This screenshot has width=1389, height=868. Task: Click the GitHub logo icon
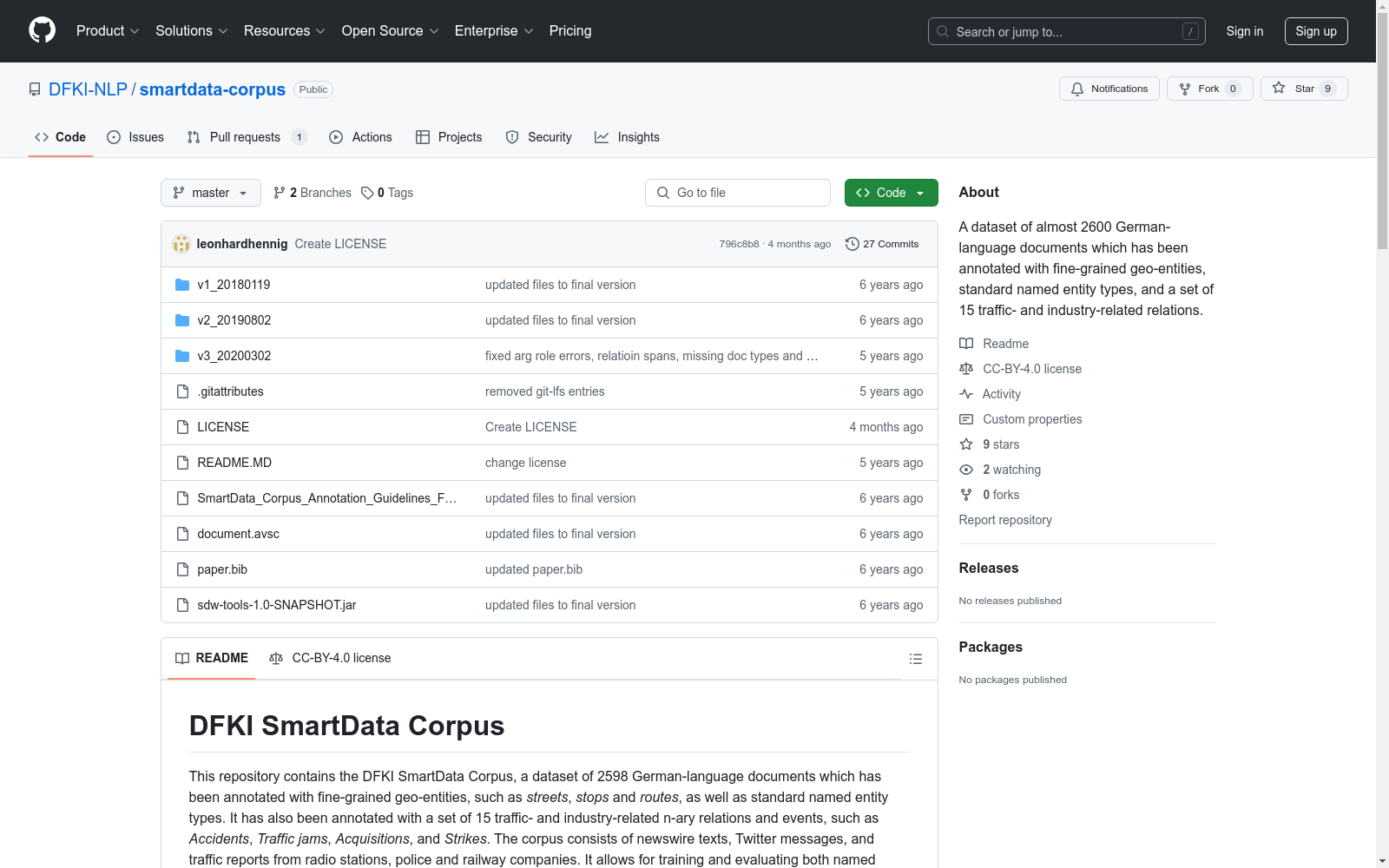(x=42, y=30)
